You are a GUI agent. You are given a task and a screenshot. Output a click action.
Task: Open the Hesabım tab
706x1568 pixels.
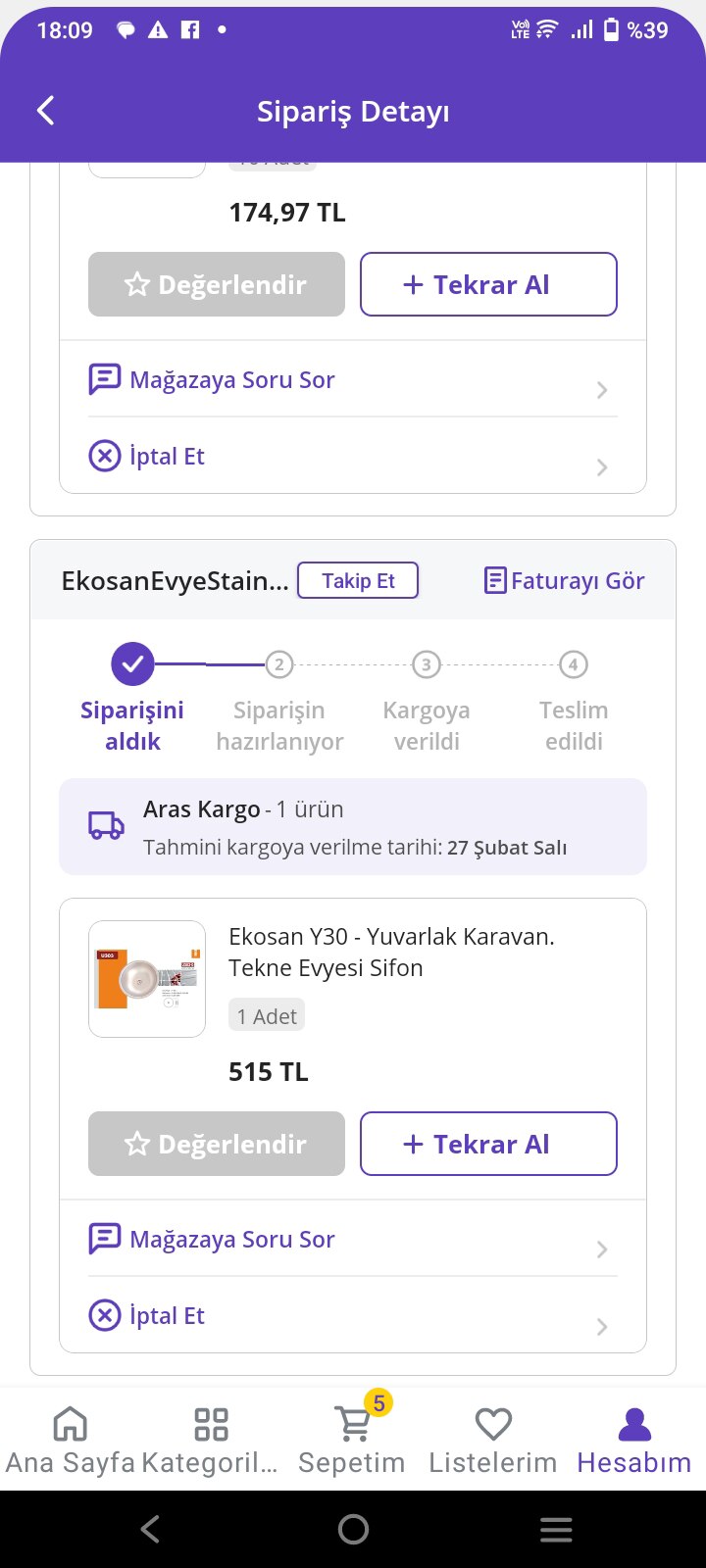click(634, 1439)
